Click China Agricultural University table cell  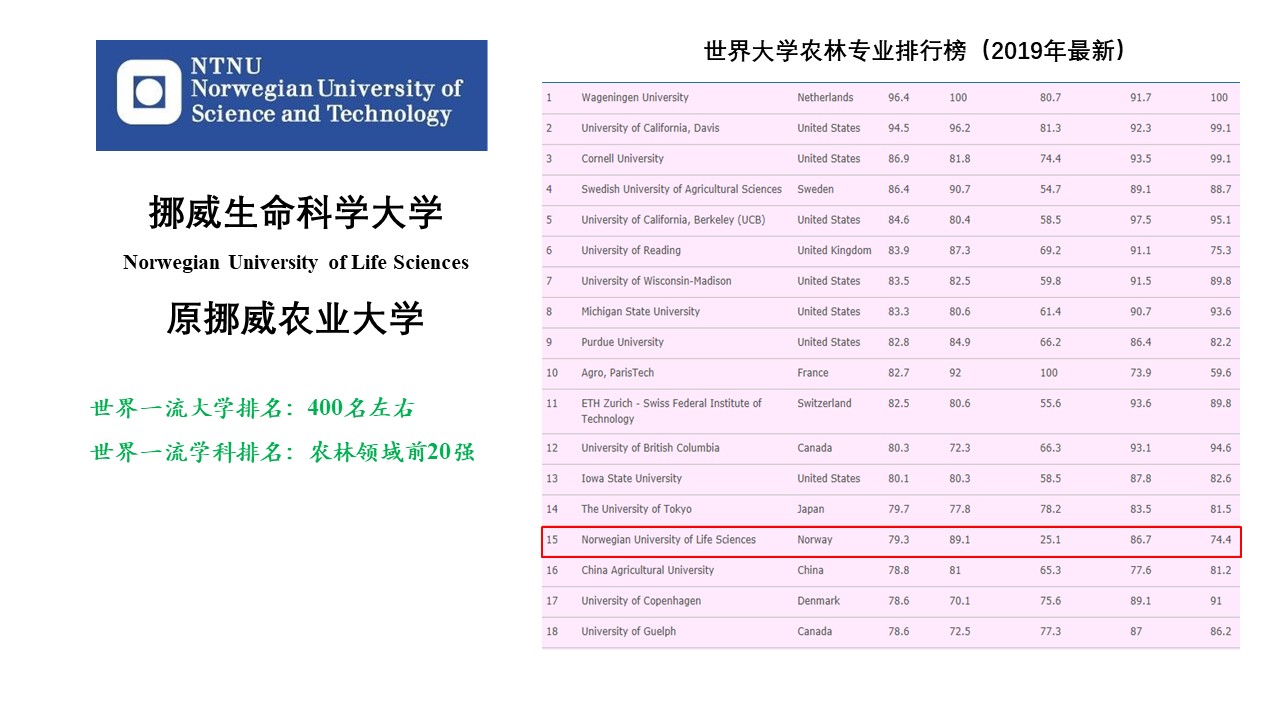tap(647, 571)
